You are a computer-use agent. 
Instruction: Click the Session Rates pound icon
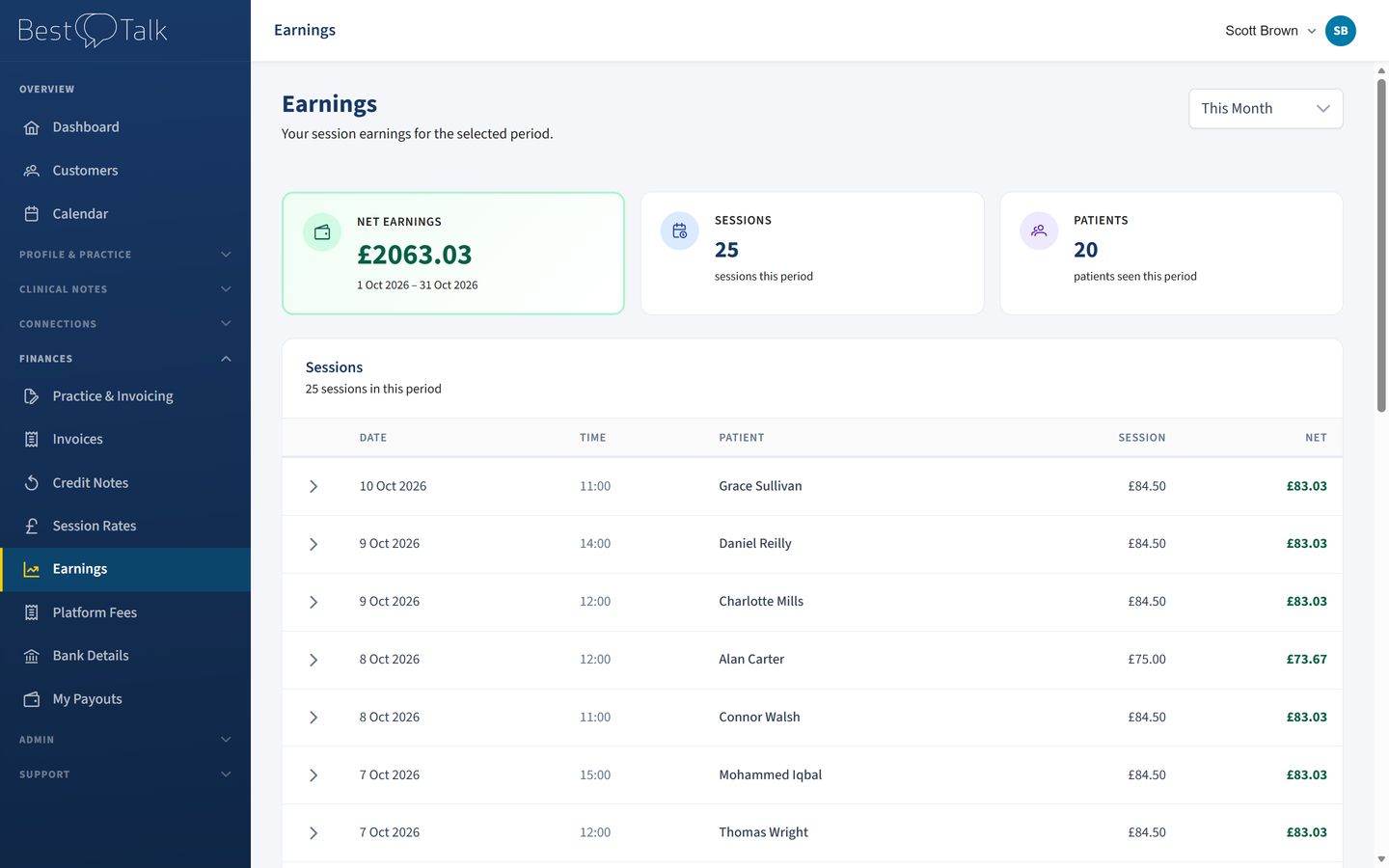click(x=32, y=526)
